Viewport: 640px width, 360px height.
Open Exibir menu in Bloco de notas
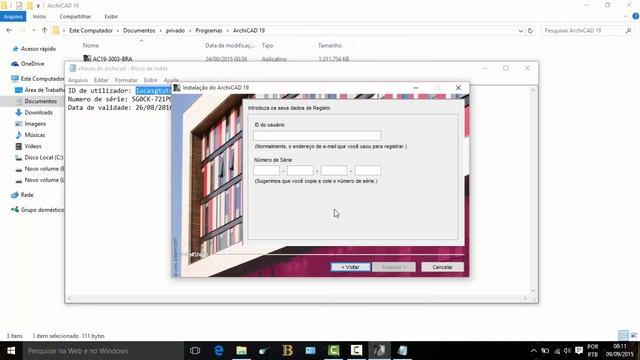[150, 80]
